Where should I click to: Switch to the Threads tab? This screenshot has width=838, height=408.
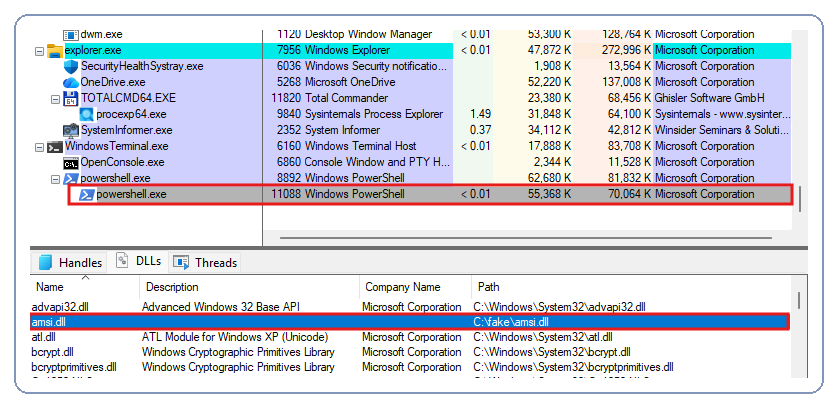point(205,263)
